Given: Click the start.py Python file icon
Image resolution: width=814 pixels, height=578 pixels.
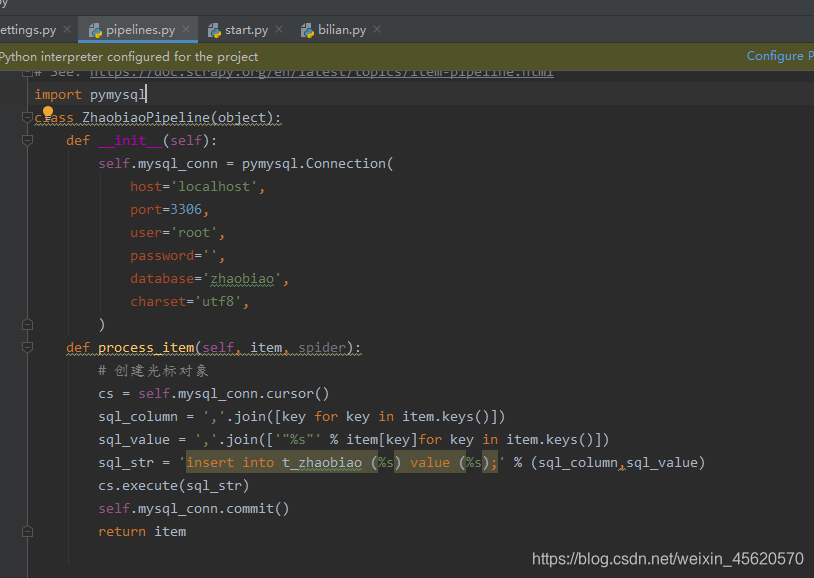Looking at the screenshot, I should tap(214, 31).
